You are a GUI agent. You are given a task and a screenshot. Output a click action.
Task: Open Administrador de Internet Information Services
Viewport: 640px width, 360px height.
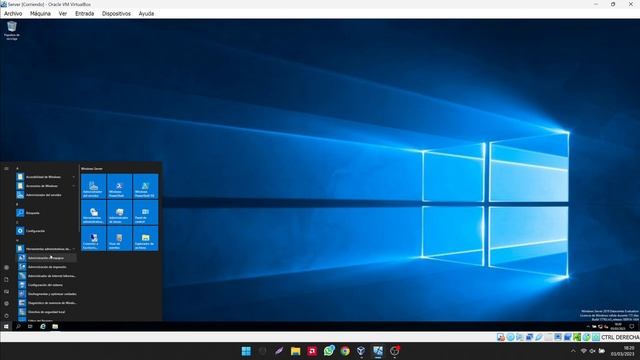tap(46, 276)
